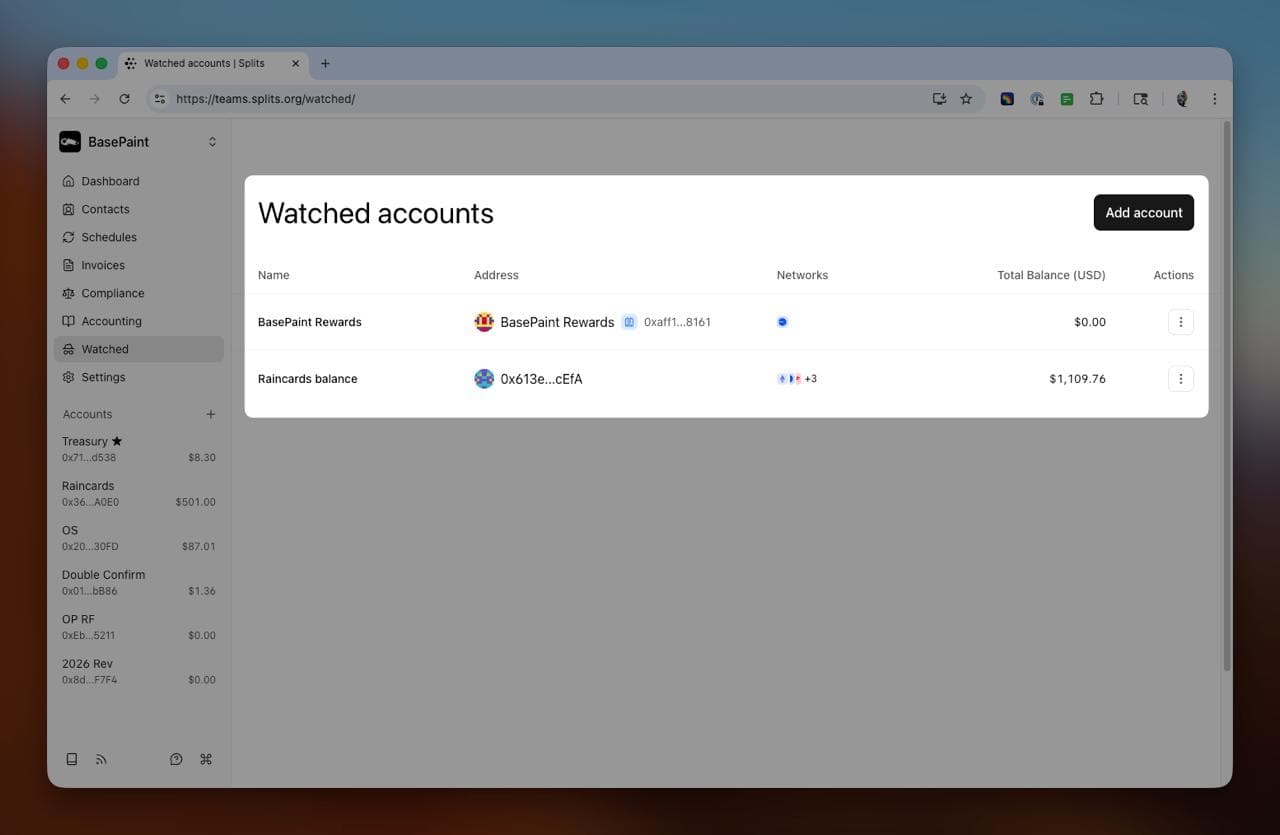
Task: Click the feed icon in sidebar footer
Action: coord(101,759)
